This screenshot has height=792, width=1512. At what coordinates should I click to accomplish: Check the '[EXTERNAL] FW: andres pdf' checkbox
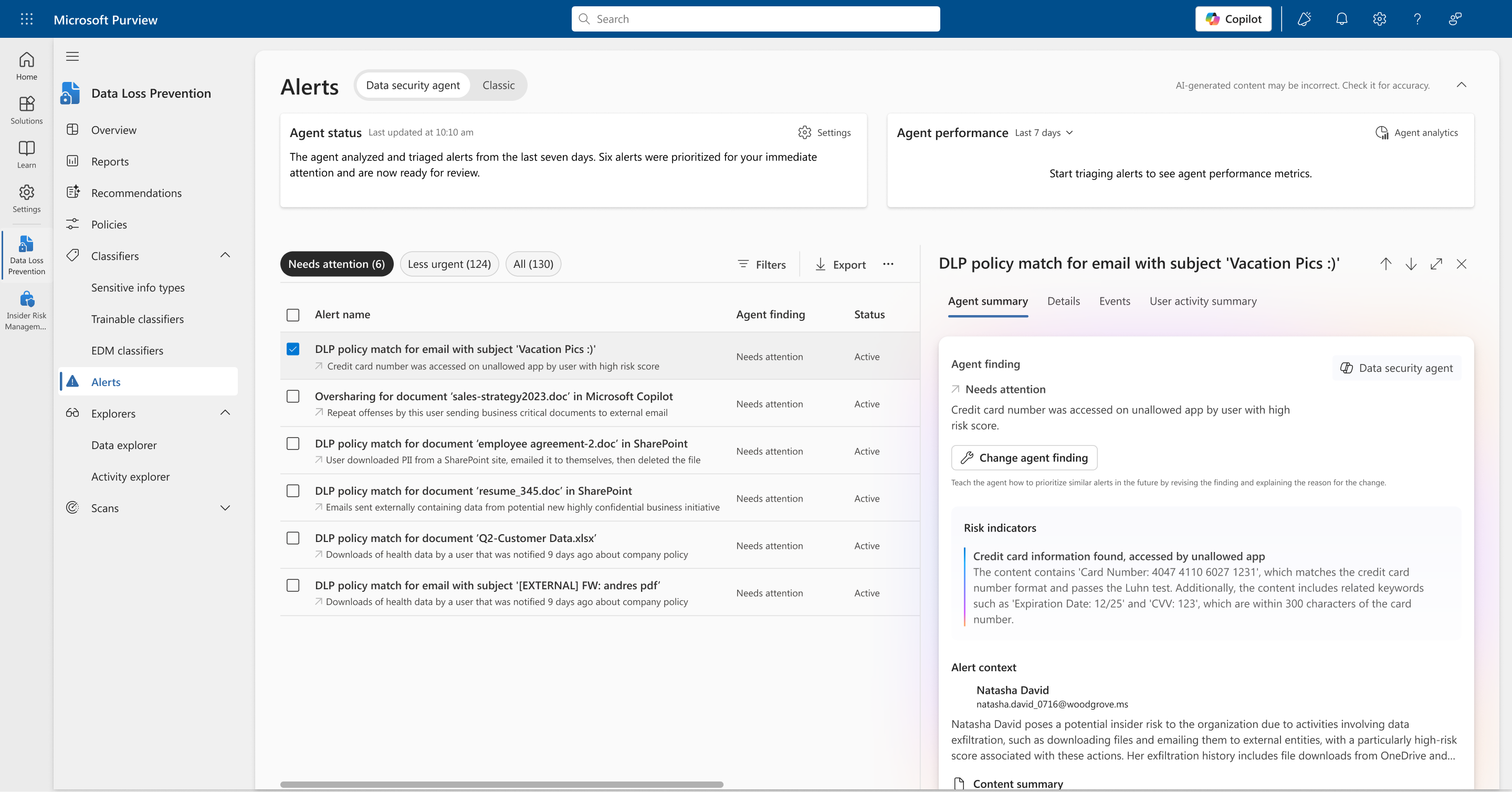pyautogui.click(x=293, y=586)
